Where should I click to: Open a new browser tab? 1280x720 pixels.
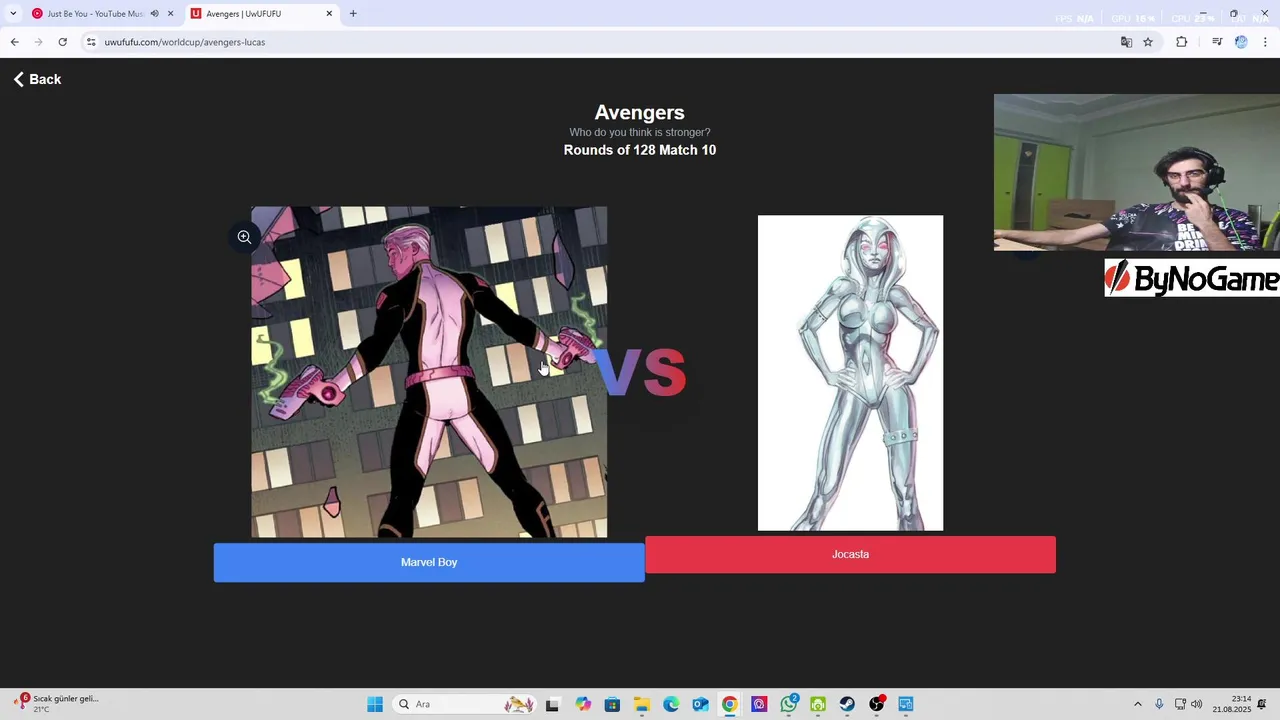(353, 14)
